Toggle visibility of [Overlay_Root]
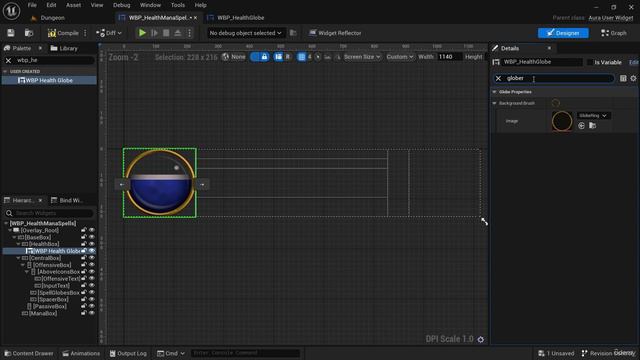Screen dimensions: 640x360 (91, 231)
